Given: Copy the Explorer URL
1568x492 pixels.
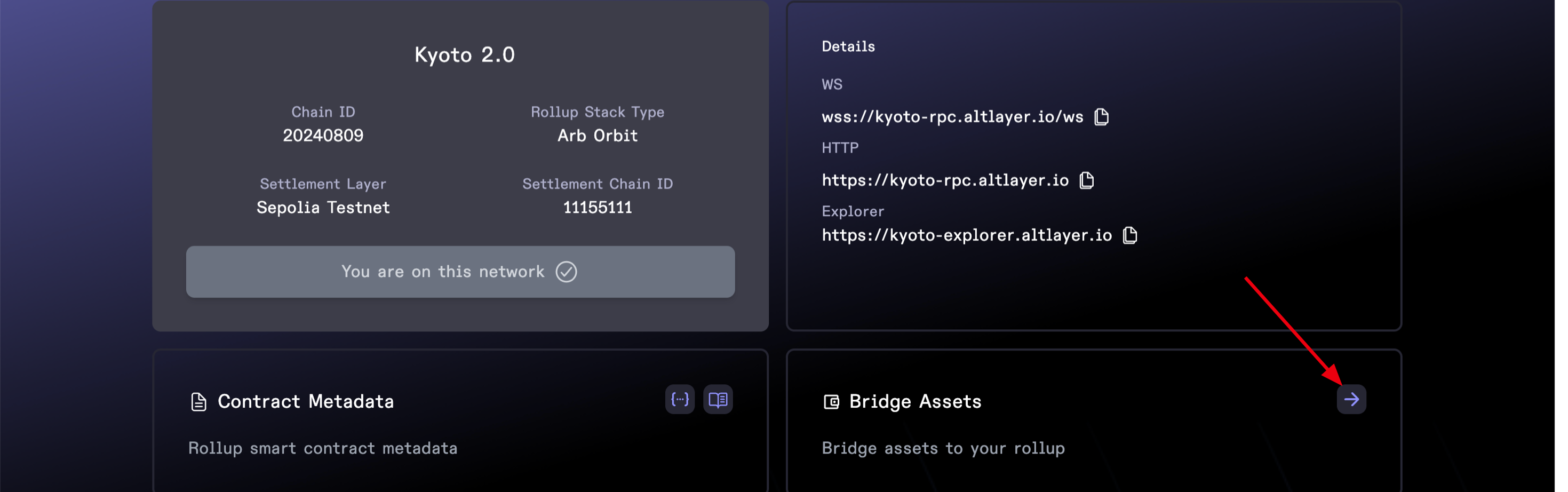Looking at the screenshot, I should coord(1130,235).
